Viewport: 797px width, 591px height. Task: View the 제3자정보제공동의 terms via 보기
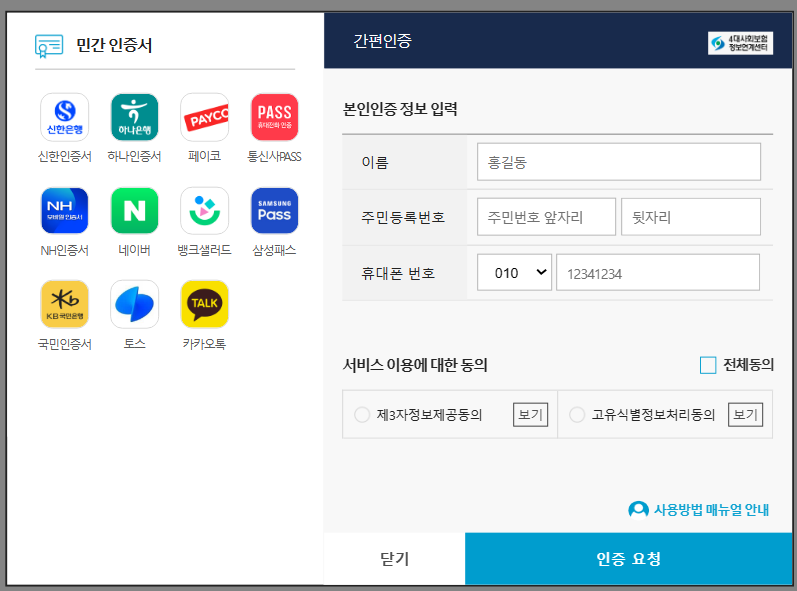(530, 415)
